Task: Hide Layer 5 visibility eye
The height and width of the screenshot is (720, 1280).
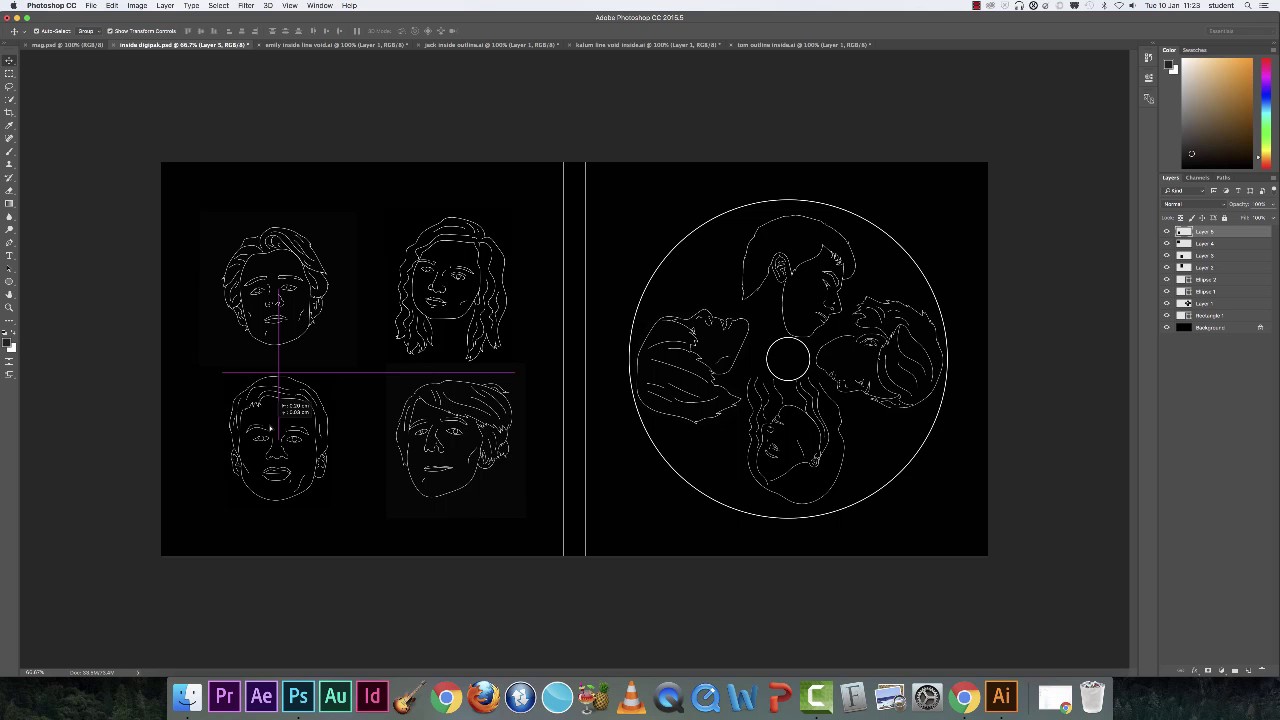Action: pos(1166,231)
